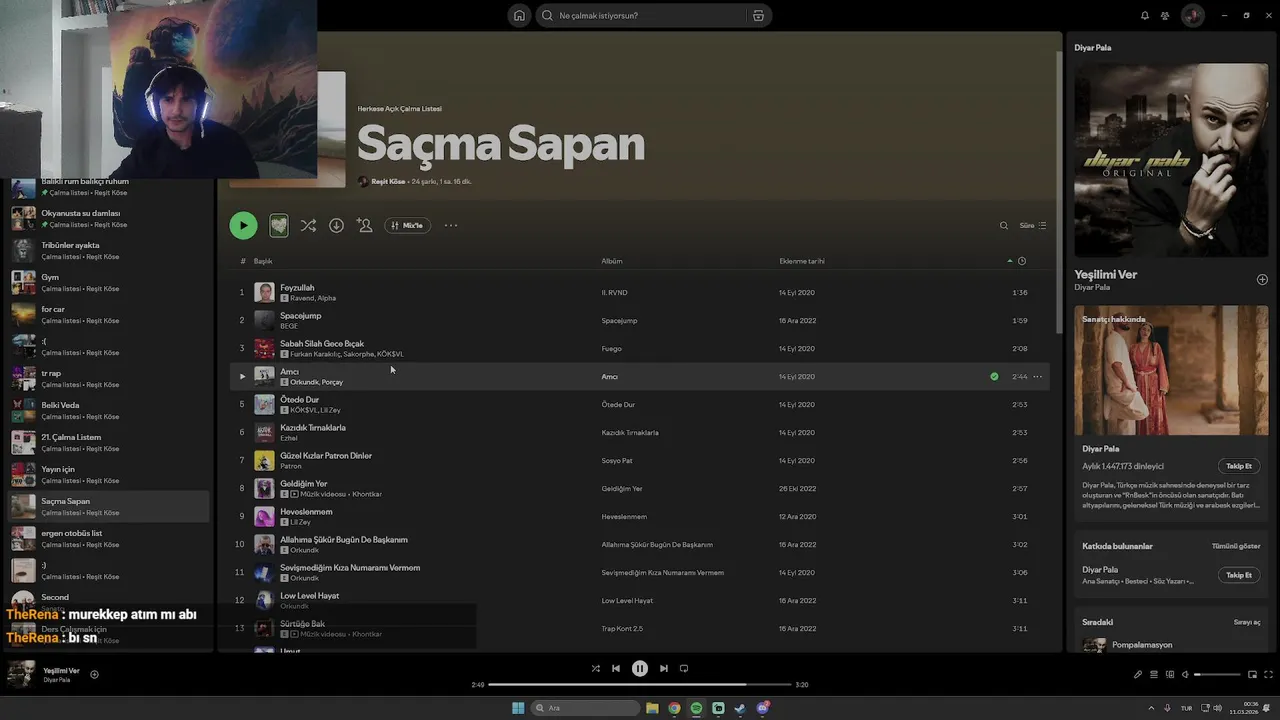Pause the current song
1280x720 pixels.
[x=640, y=668]
